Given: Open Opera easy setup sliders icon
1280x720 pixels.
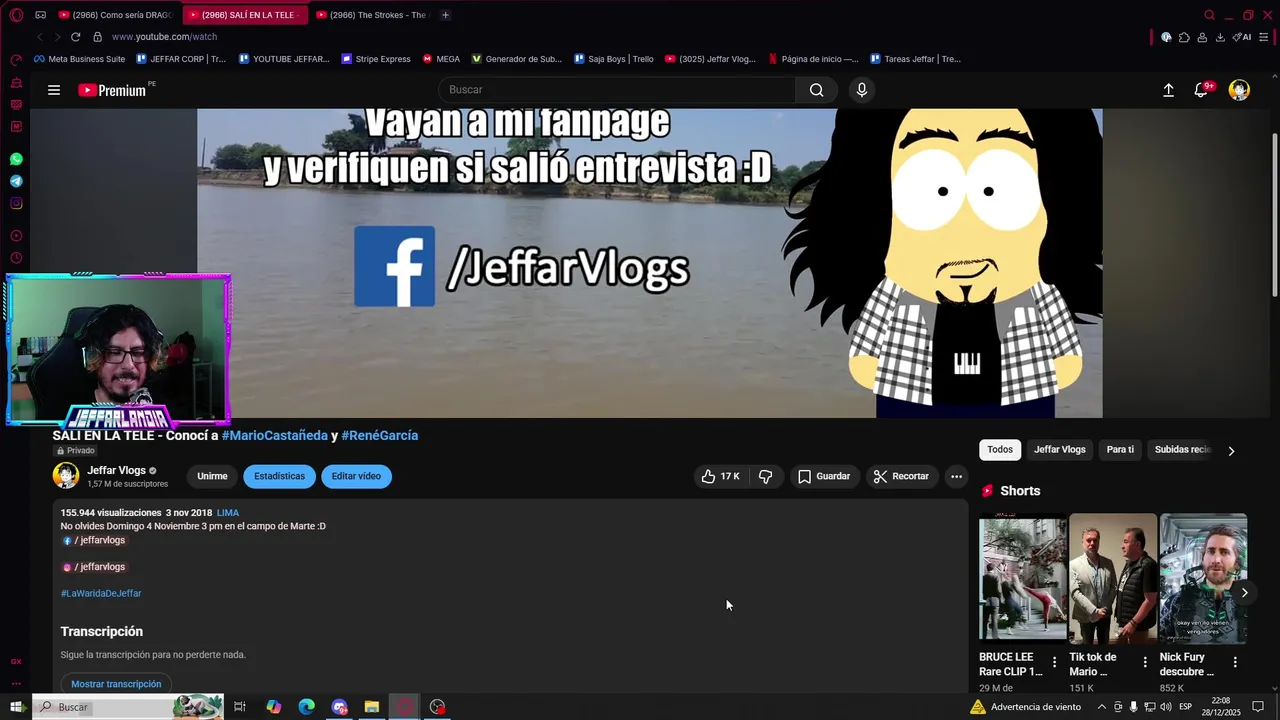Looking at the screenshot, I should tap(1265, 37).
